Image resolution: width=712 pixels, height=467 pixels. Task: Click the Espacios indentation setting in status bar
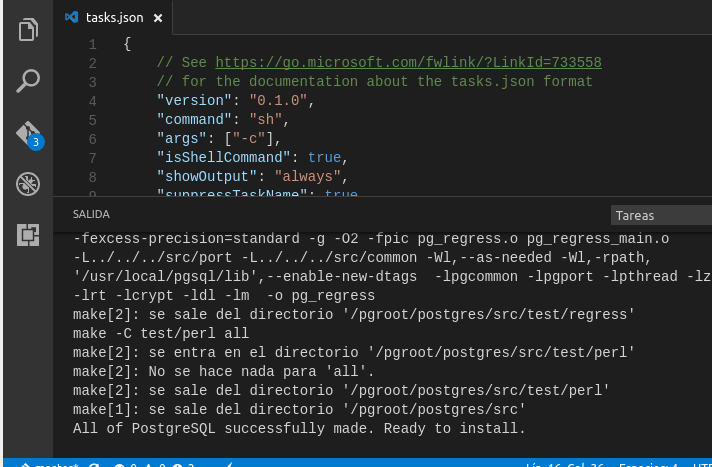coord(648,464)
